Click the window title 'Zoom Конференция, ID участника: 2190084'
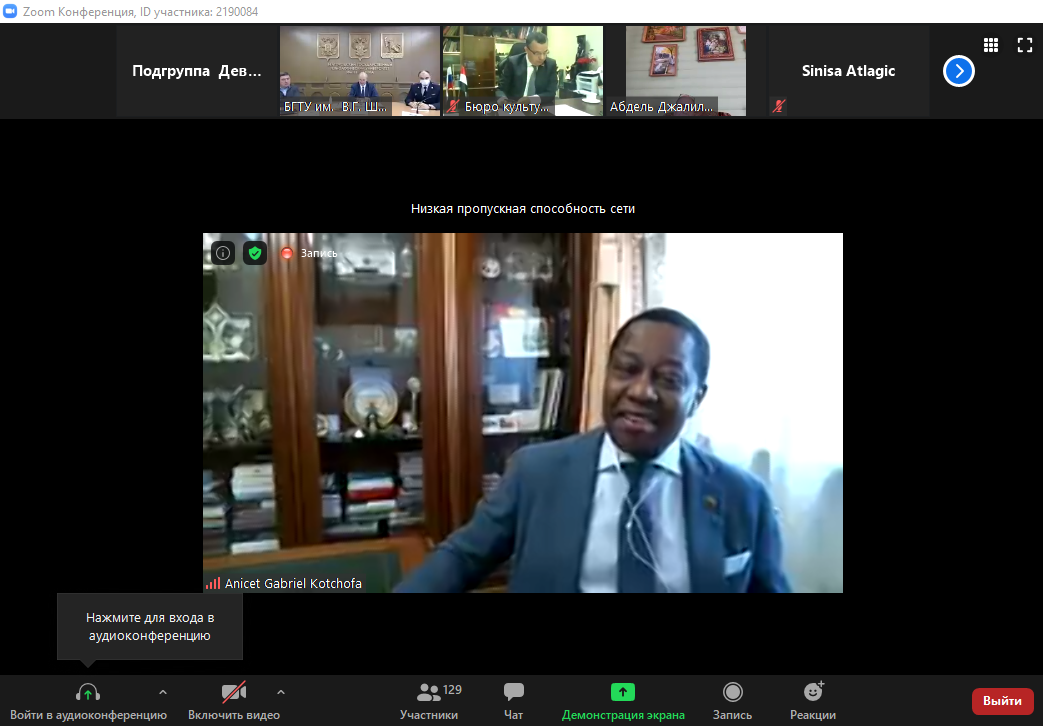The image size is (1043, 726). coord(140,11)
